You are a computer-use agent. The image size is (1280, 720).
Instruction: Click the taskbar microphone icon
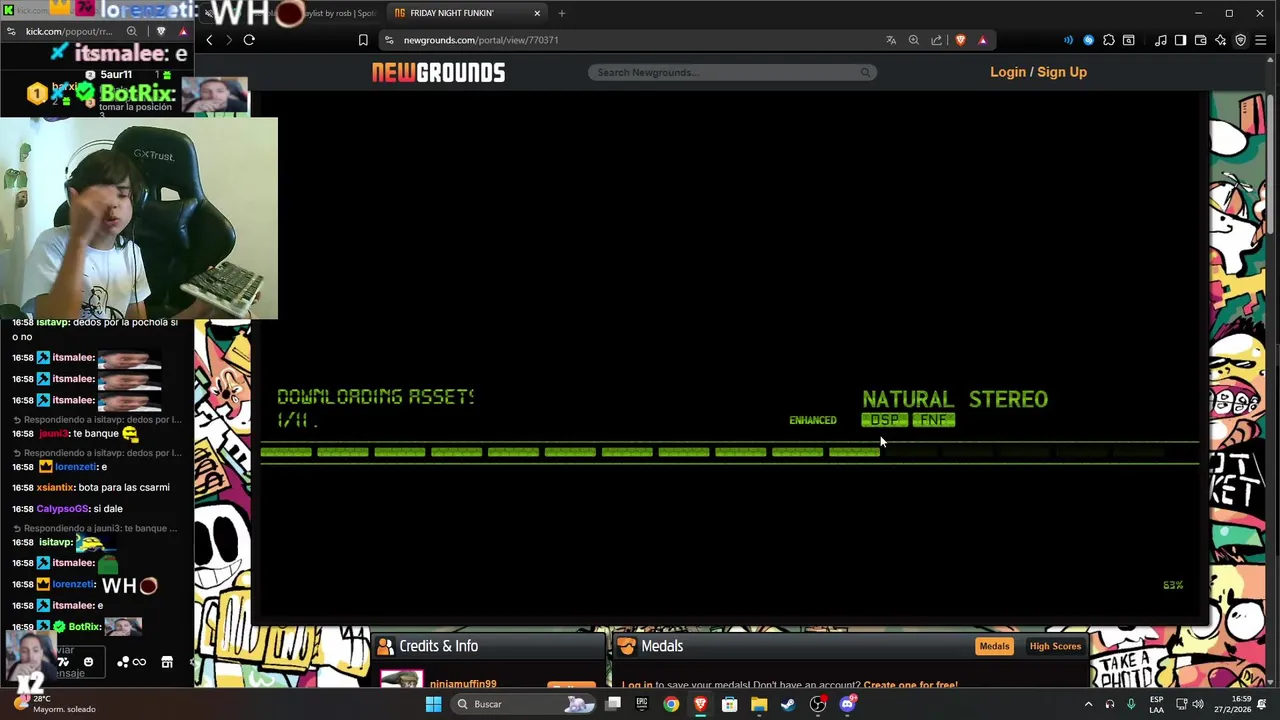(1131, 704)
